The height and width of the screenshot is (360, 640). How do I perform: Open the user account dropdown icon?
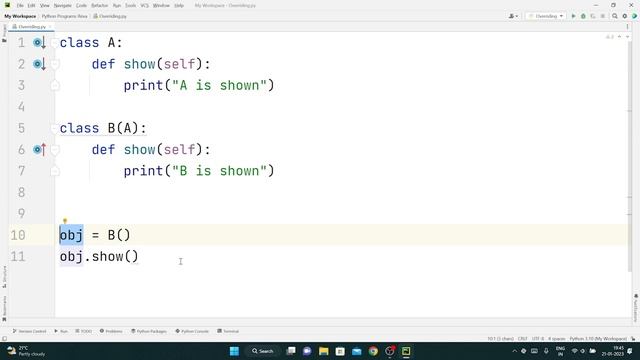(x=513, y=16)
